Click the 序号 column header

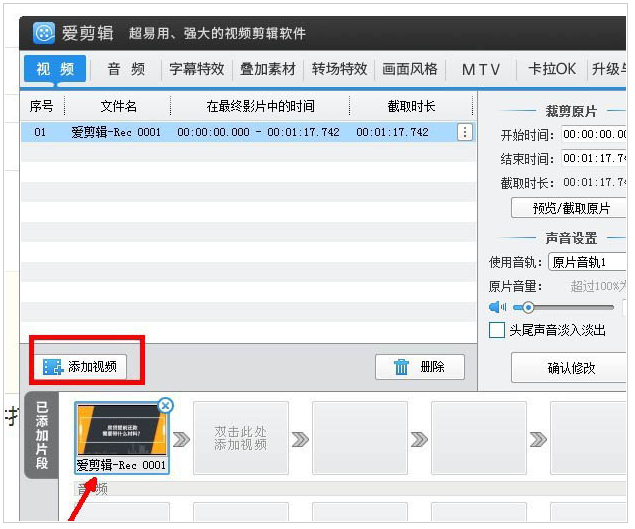coord(42,106)
